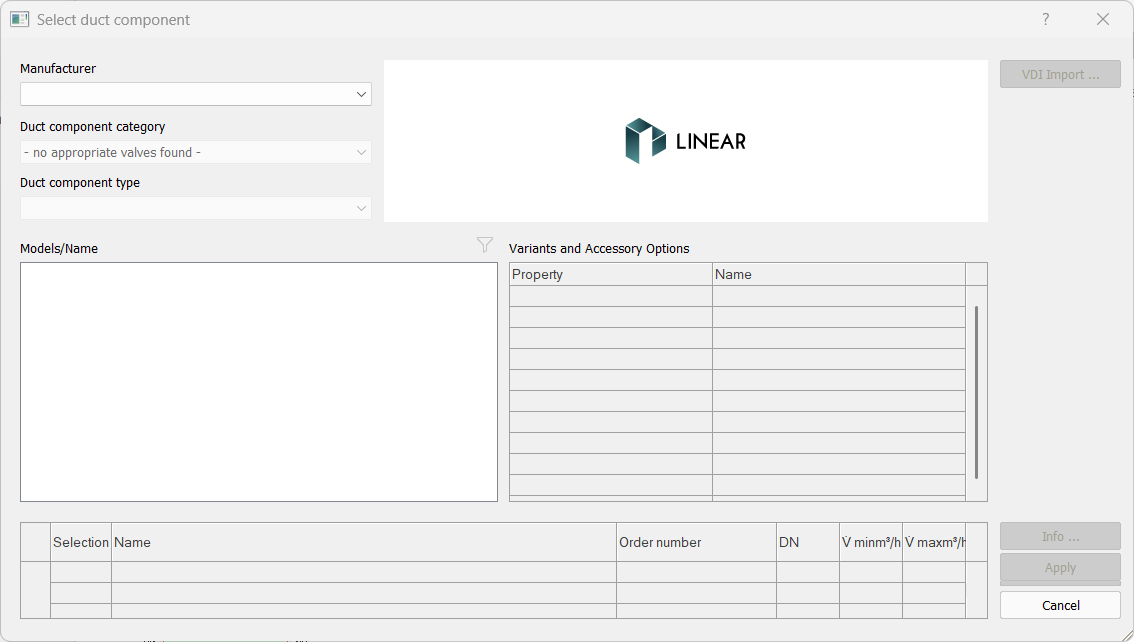
Task: Click the Cancel button
Action: (x=1060, y=605)
